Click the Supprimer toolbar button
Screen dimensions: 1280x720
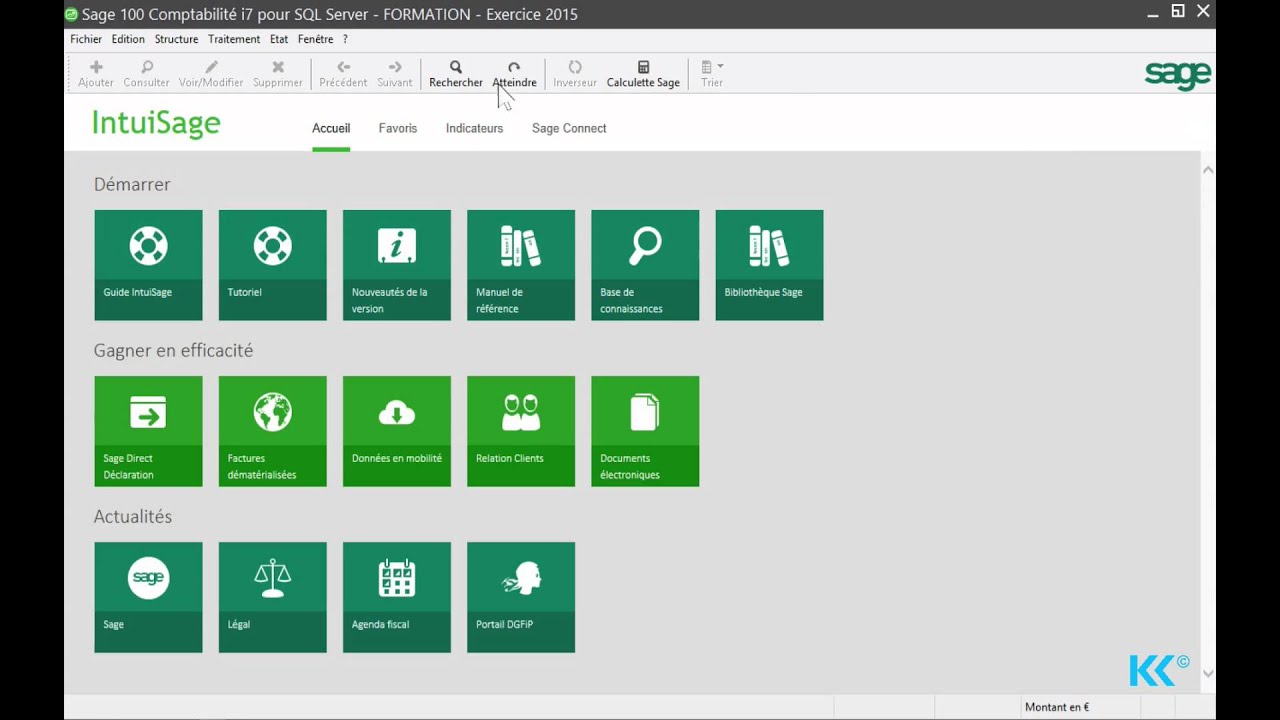(x=278, y=74)
